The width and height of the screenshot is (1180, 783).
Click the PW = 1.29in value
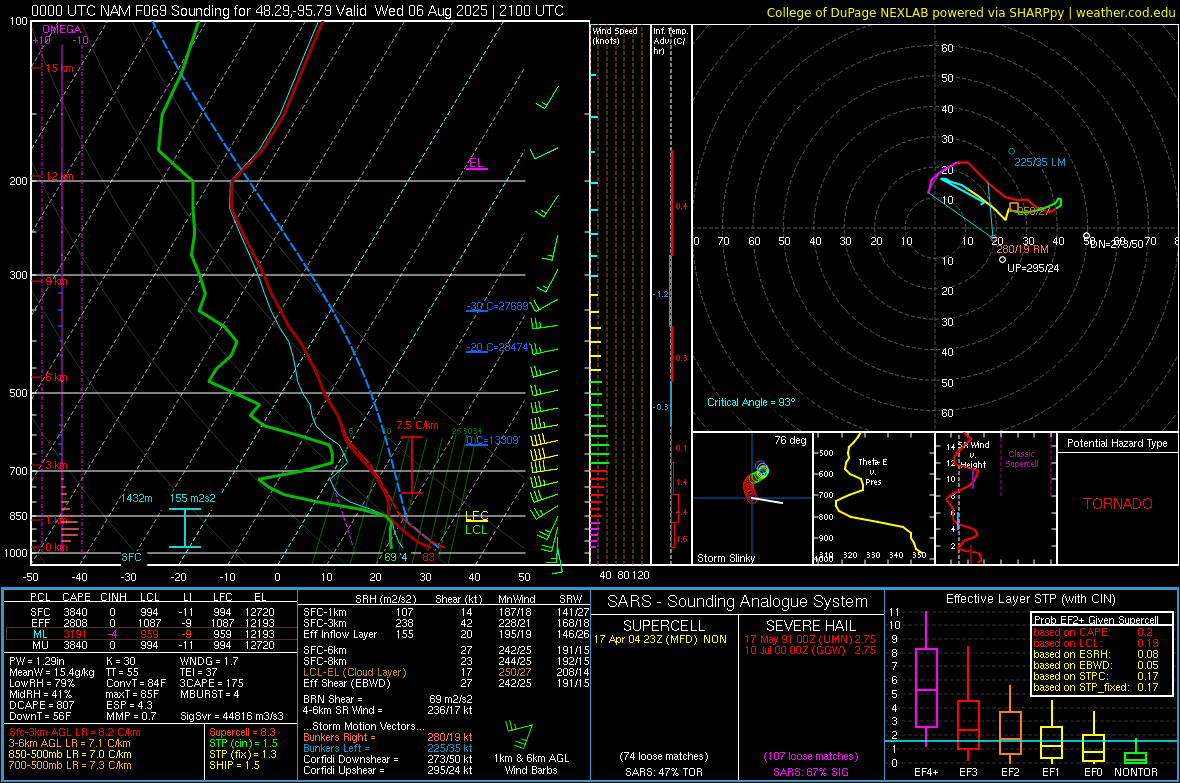point(37,661)
